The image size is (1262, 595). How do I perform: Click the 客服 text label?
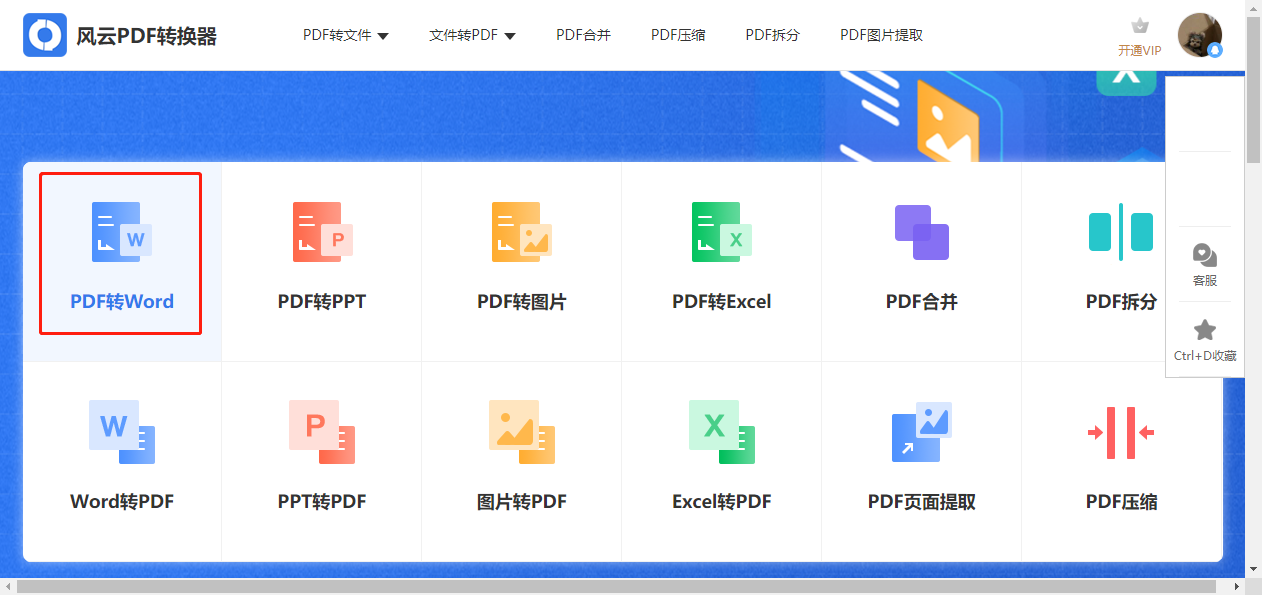[x=1205, y=281]
